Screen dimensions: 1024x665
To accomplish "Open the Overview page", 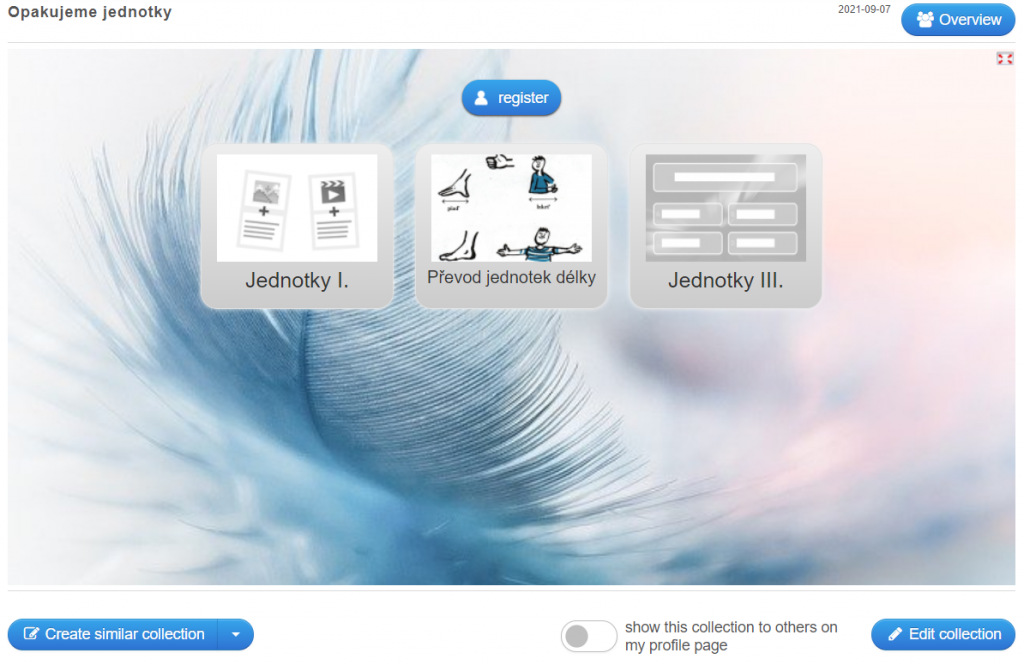I will pyautogui.click(x=957, y=20).
